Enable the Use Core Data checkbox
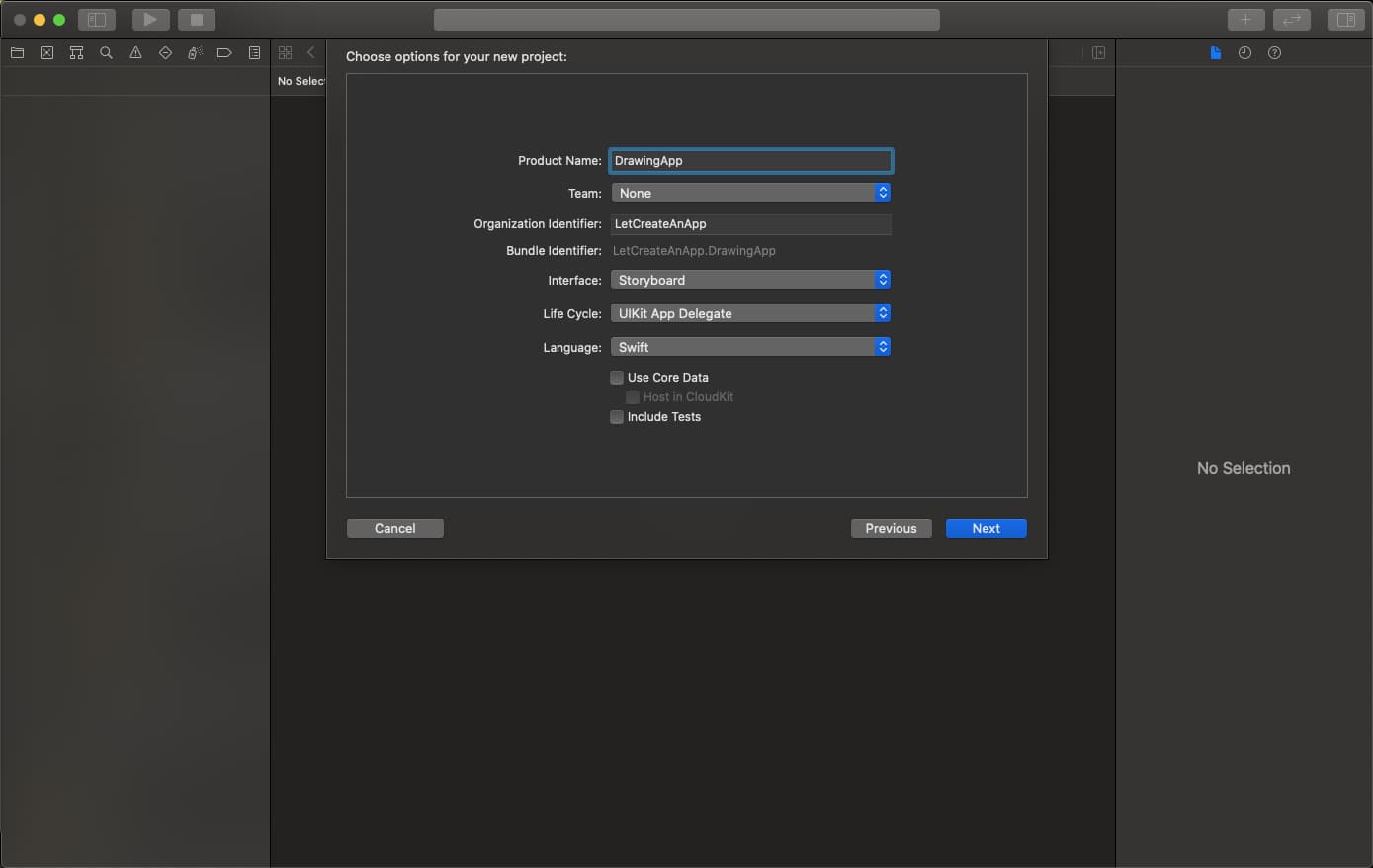 tap(616, 377)
